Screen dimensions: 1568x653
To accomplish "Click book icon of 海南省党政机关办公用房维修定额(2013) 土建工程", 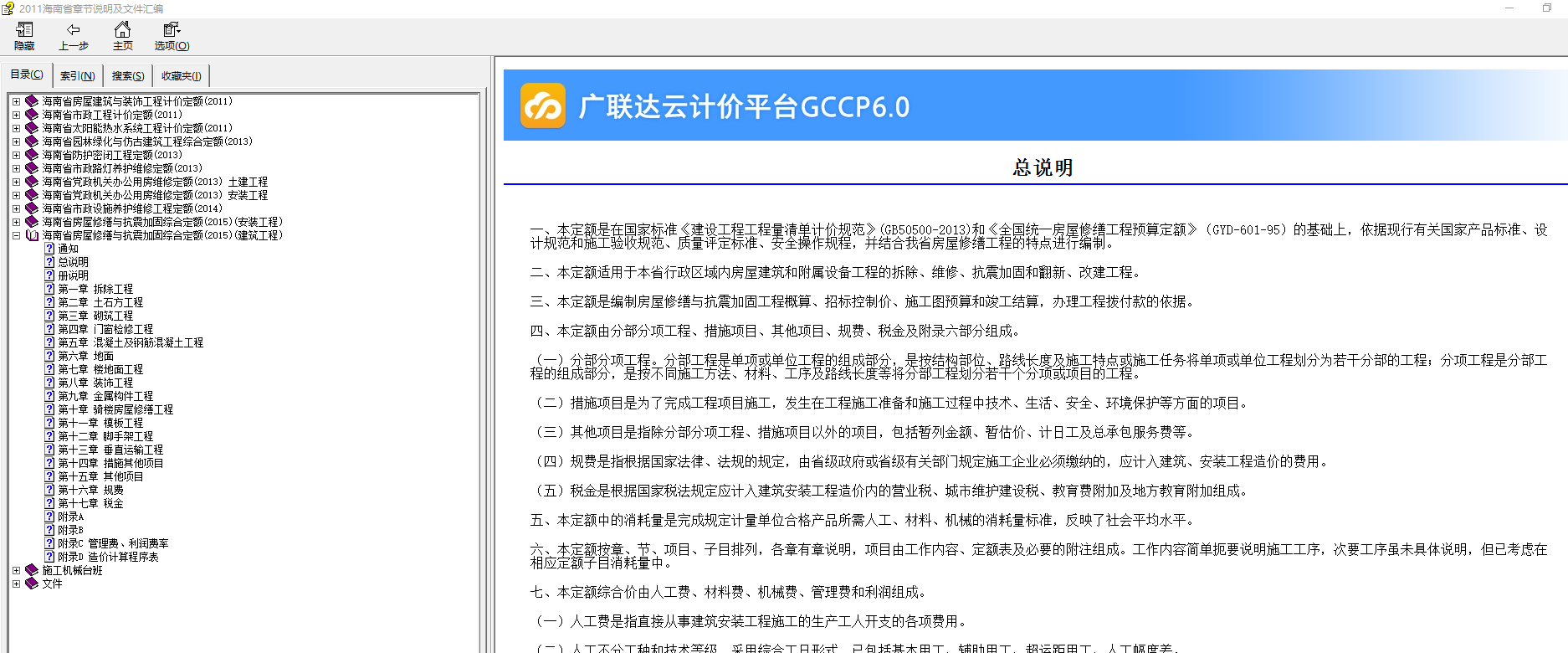I will pos(32,182).
